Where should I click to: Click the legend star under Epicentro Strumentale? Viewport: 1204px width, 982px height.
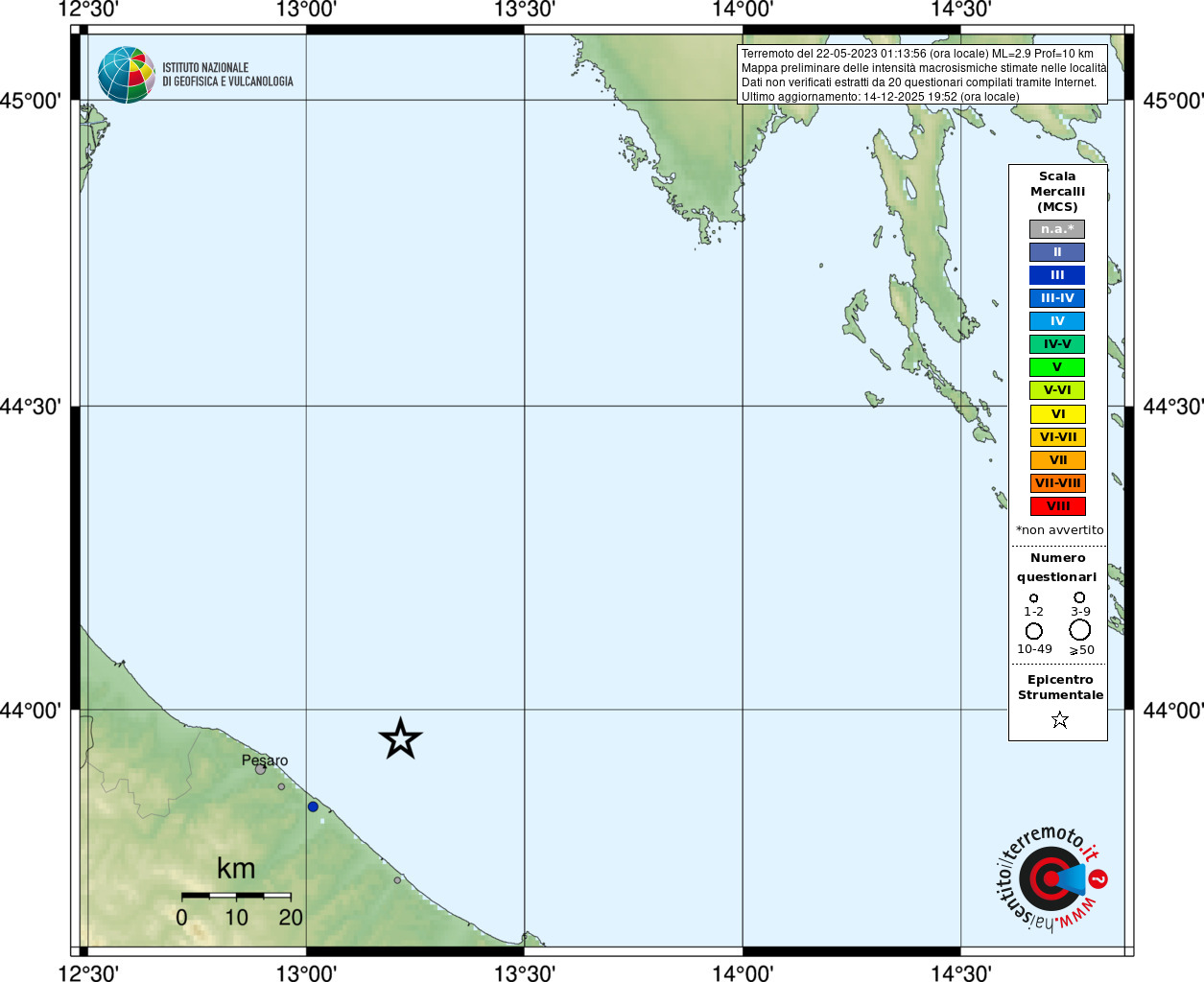1059,719
